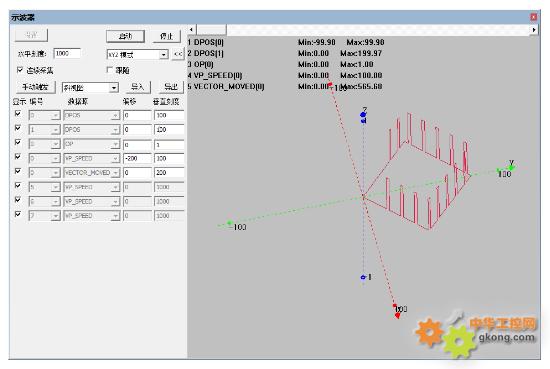The image size is (550, 369).
Task: Click the red X axis 100 marker at the bottom
Action: click(397, 315)
